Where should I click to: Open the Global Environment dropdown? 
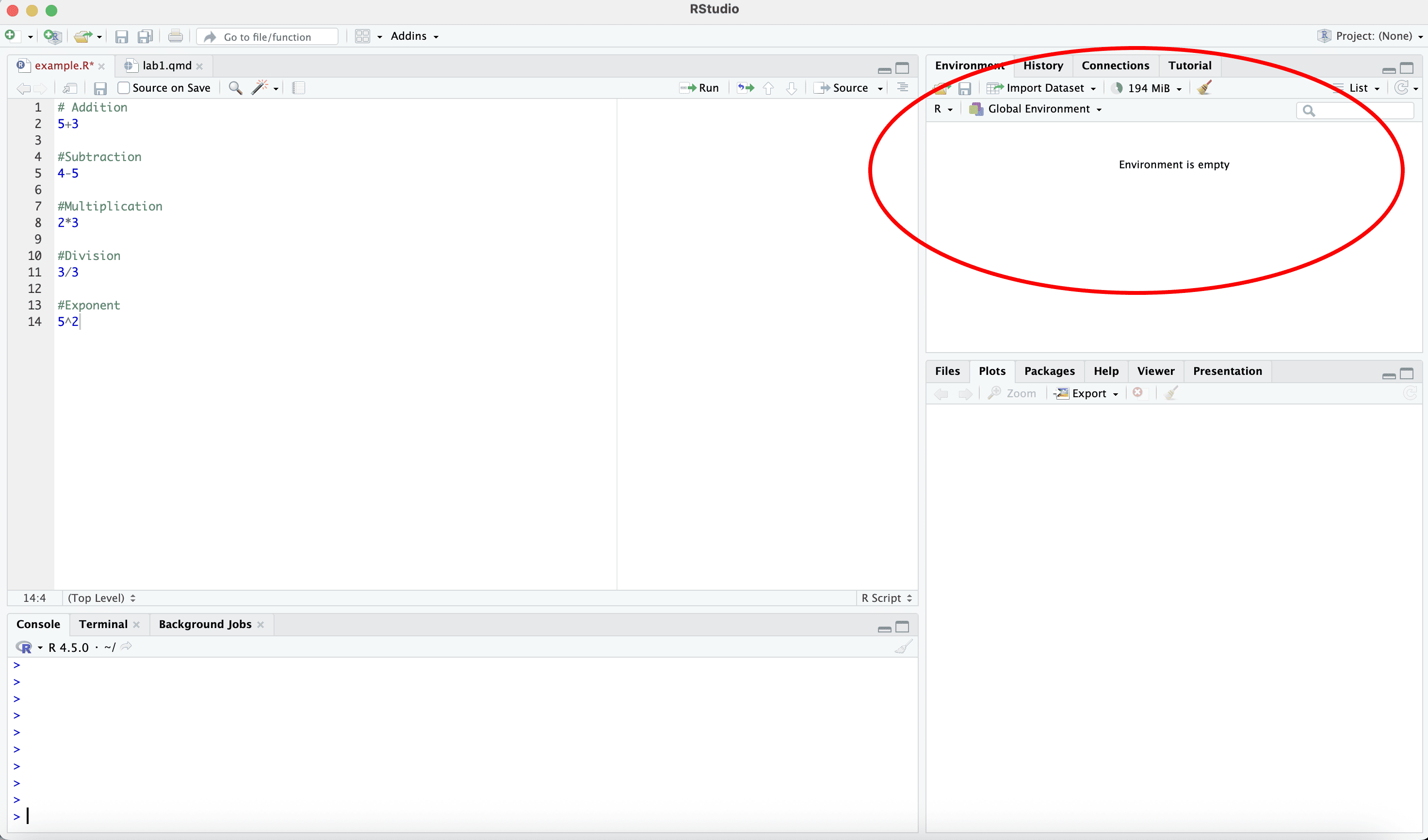pos(1038,109)
